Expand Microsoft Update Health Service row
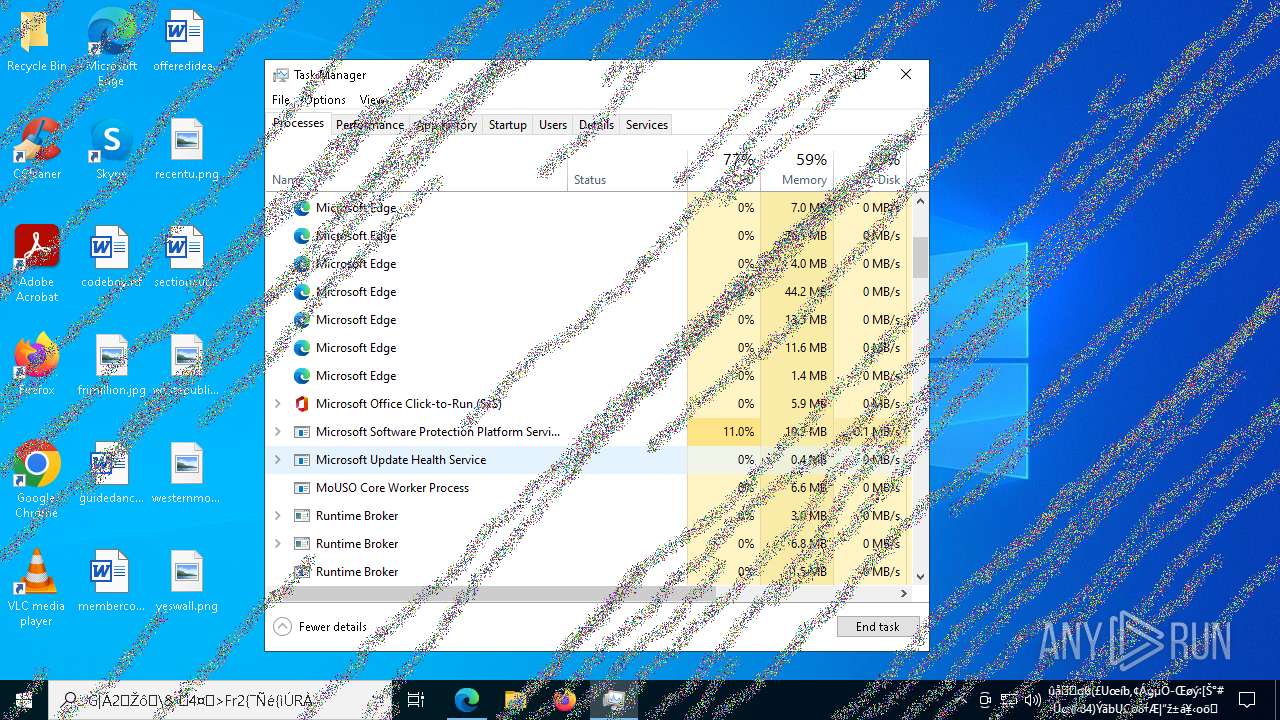1280x720 pixels. click(x=278, y=460)
